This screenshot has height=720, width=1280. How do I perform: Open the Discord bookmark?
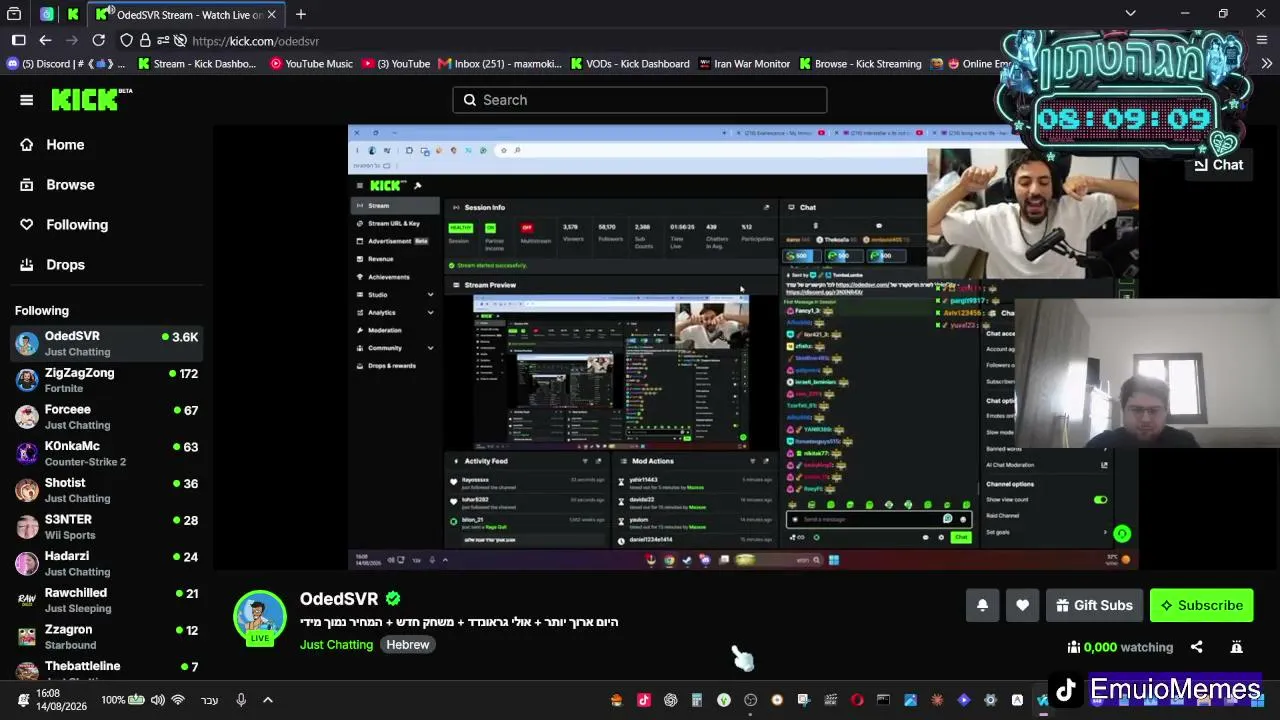pyautogui.click(x=66, y=64)
